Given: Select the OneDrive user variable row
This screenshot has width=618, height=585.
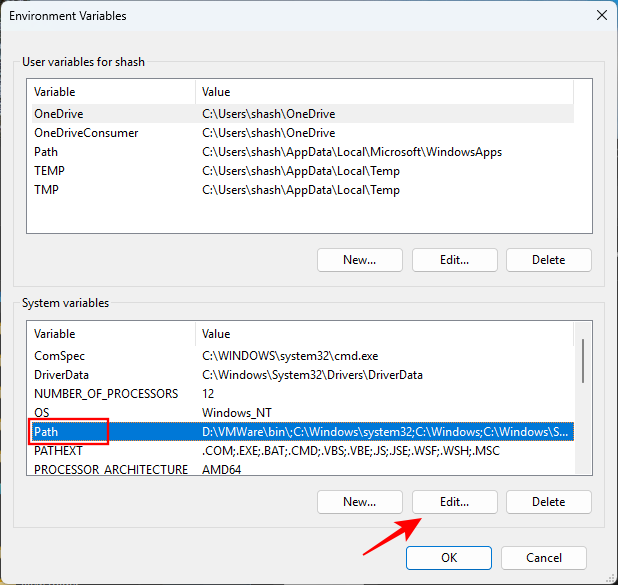Looking at the screenshot, I should [303, 114].
